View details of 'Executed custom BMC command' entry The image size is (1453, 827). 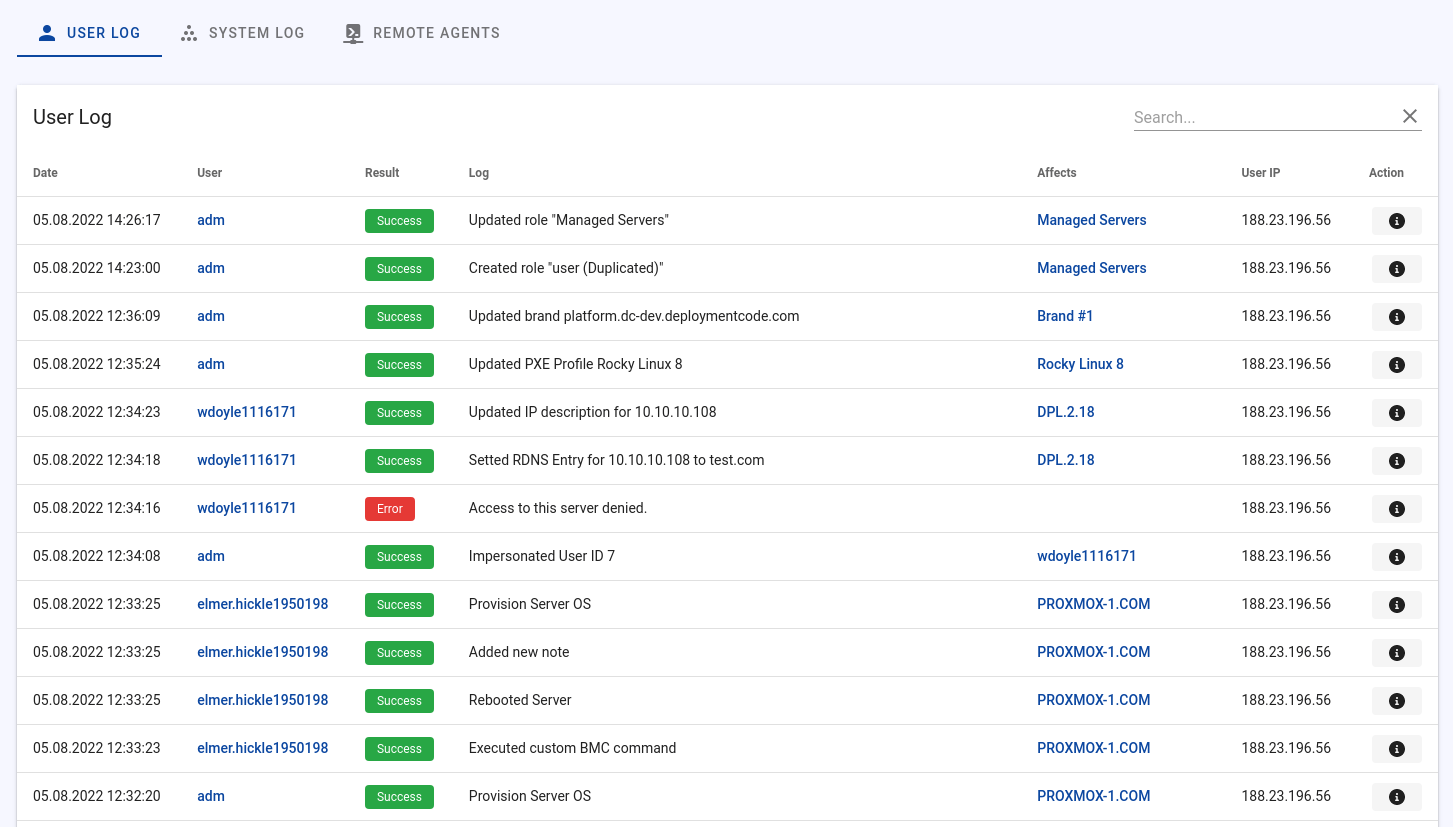pyautogui.click(x=1396, y=749)
